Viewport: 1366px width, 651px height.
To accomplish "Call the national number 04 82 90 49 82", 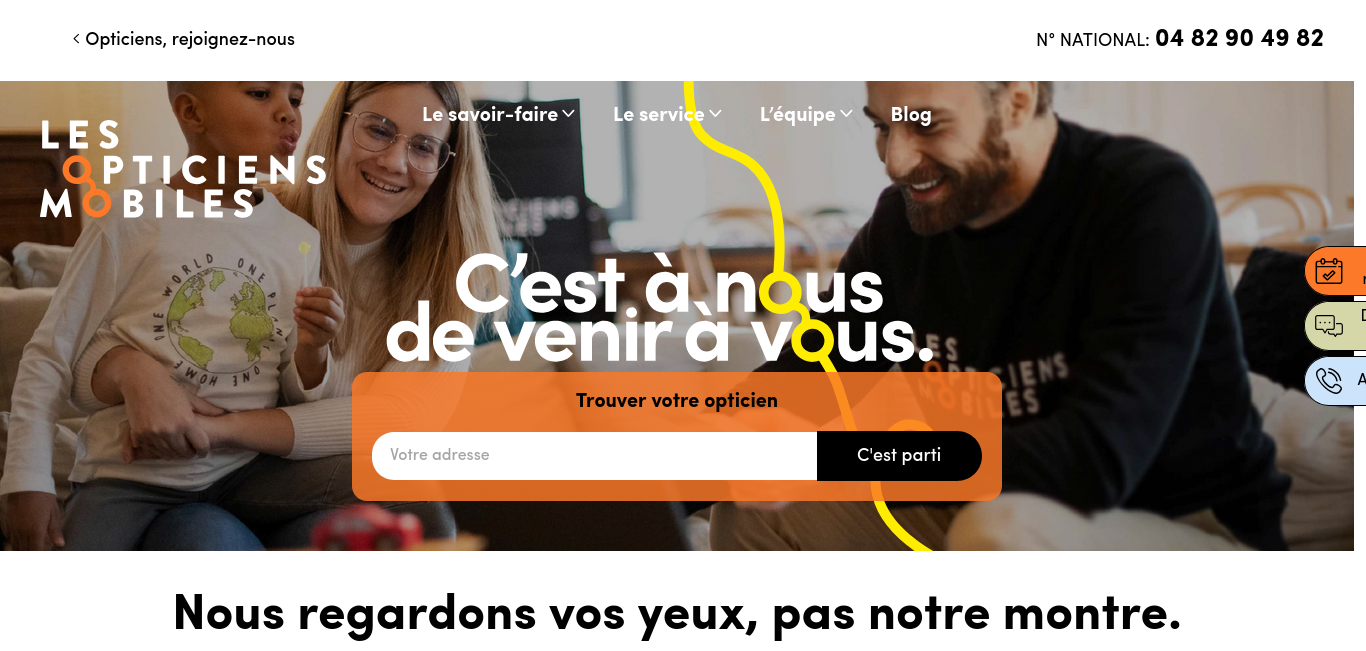I will pos(1239,39).
